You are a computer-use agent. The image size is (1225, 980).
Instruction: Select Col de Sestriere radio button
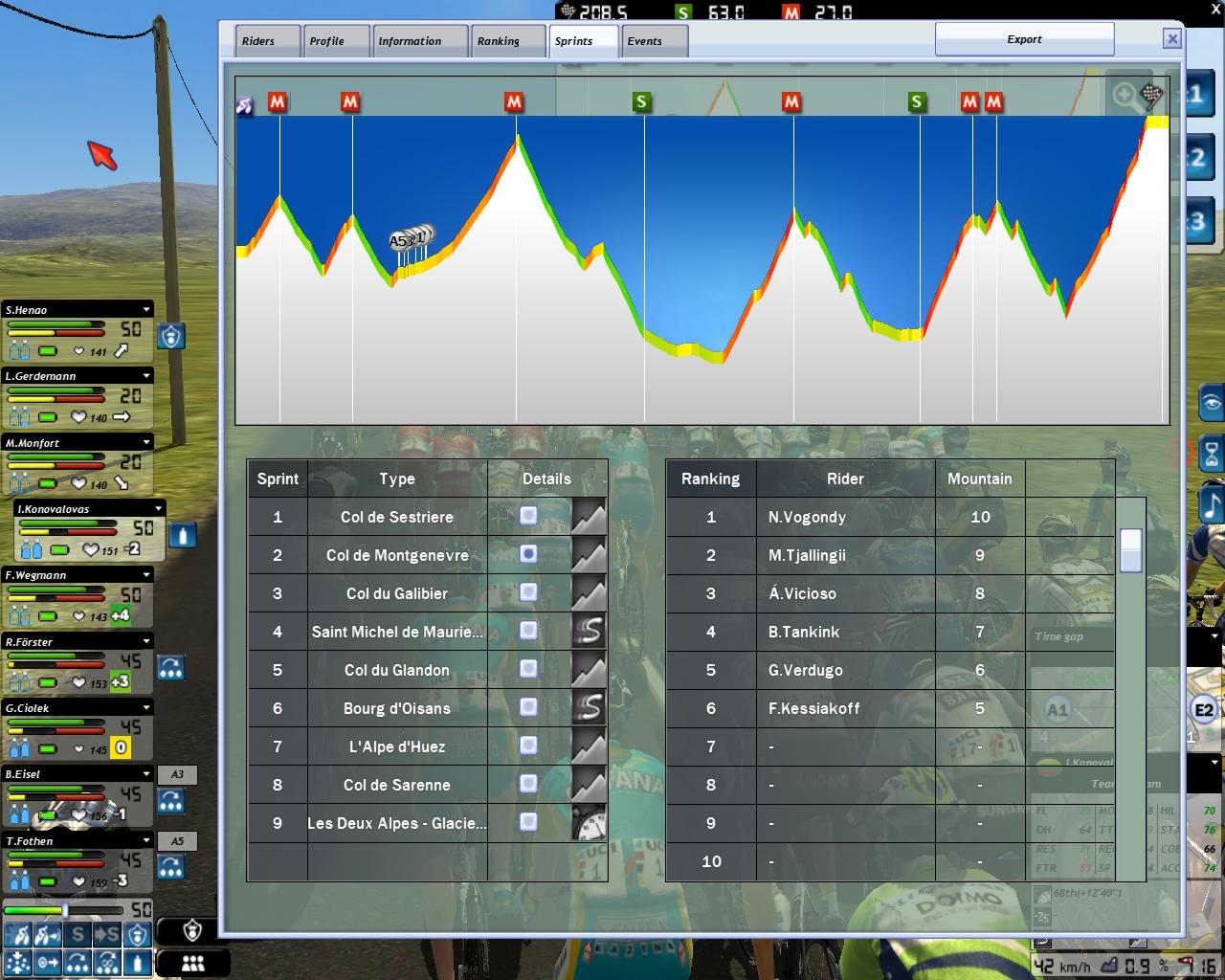click(528, 516)
